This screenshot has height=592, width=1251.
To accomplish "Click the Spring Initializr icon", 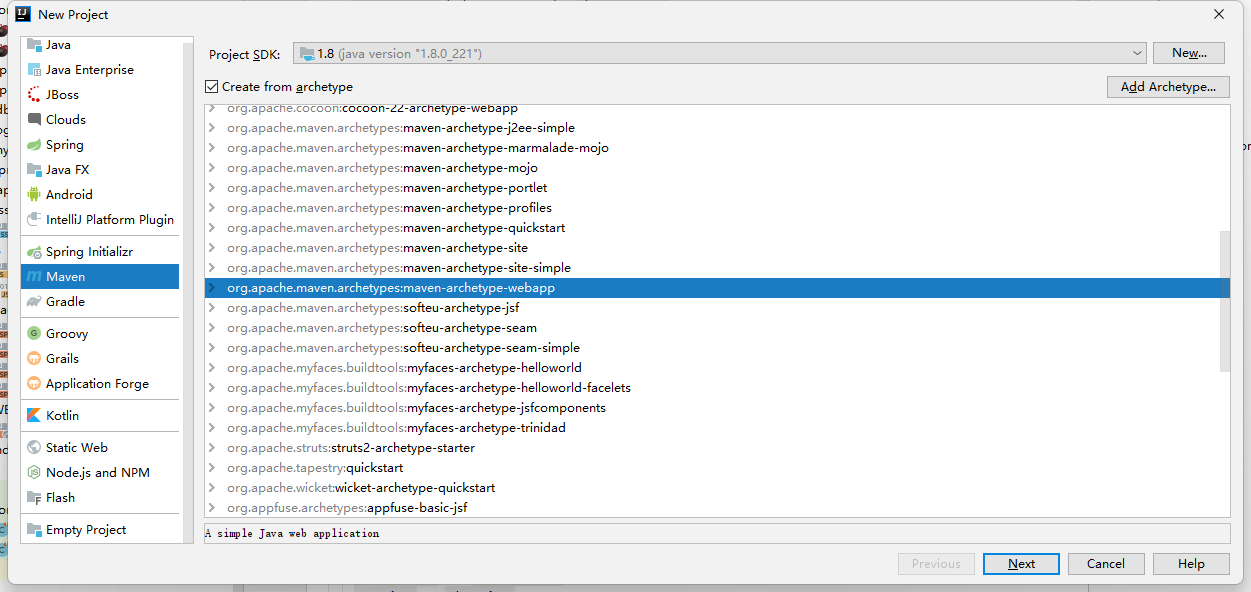I will click(x=34, y=252).
